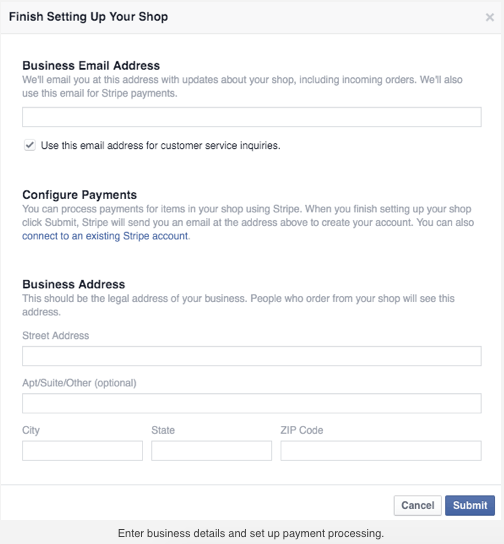This screenshot has width=504, height=544.
Task: Uncheck the customer service inquiries checkbox
Action: click(x=30, y=145)
